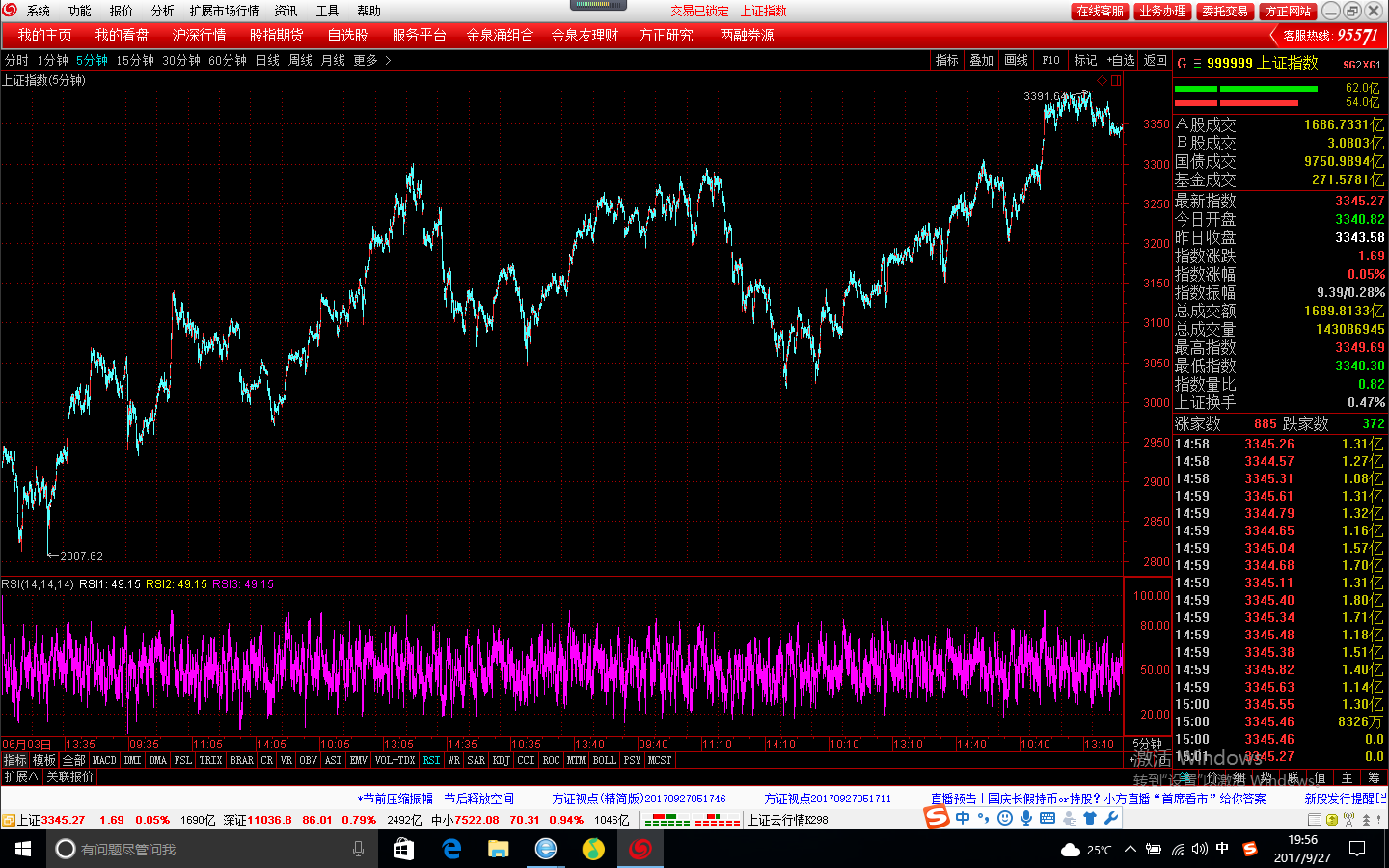The height and width of the screenshot is (868, 1389).
Task: Open the 5分钟 period selector under chart
Action: tap(1147, 744)
